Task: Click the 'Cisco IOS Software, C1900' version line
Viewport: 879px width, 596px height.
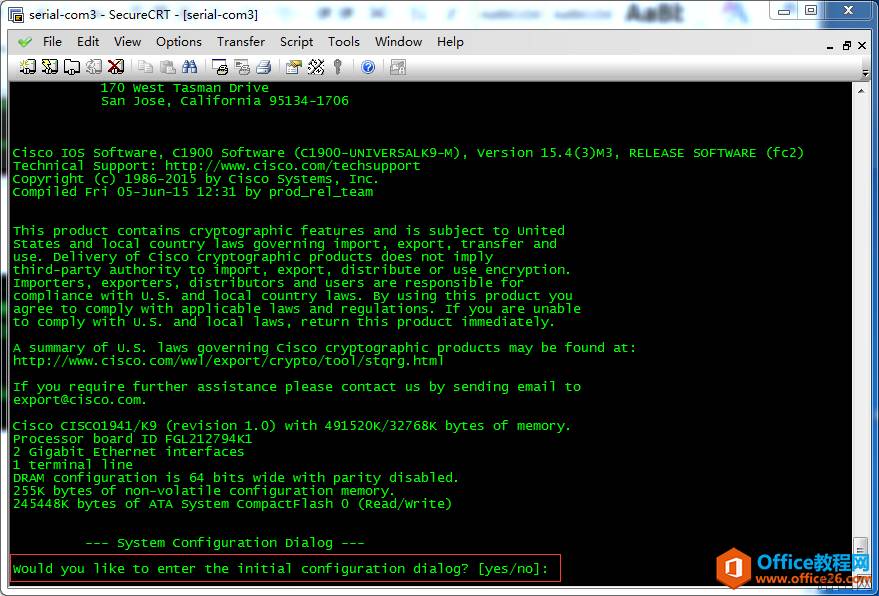Action: [x=408, y=153]
